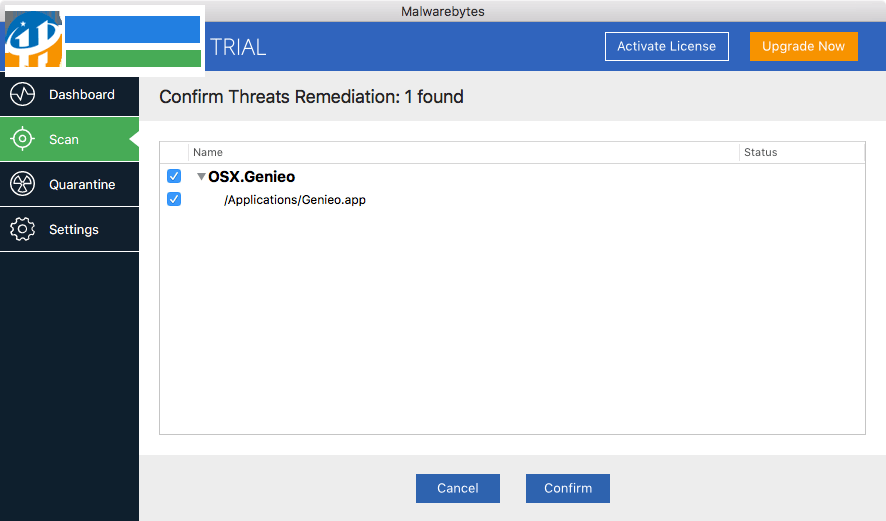The height and width of the screenshot is (521, 886).
Task: Select the /Applications/Genieo.app file path
Action: [295, 200]
